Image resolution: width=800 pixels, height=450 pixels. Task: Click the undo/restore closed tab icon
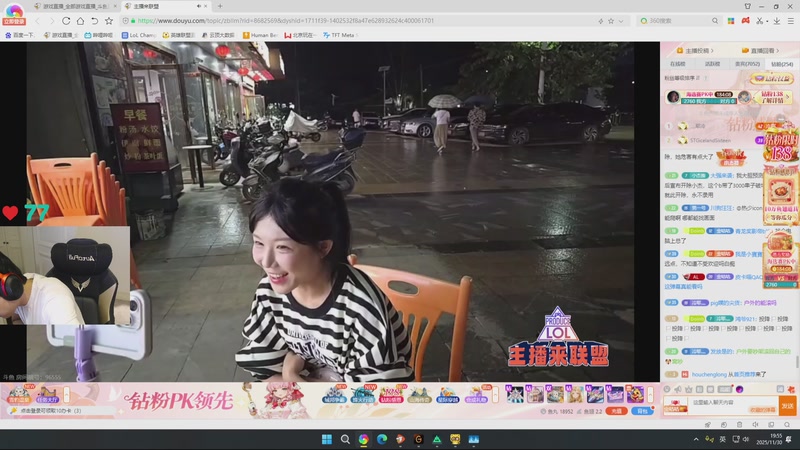(94, 21)
